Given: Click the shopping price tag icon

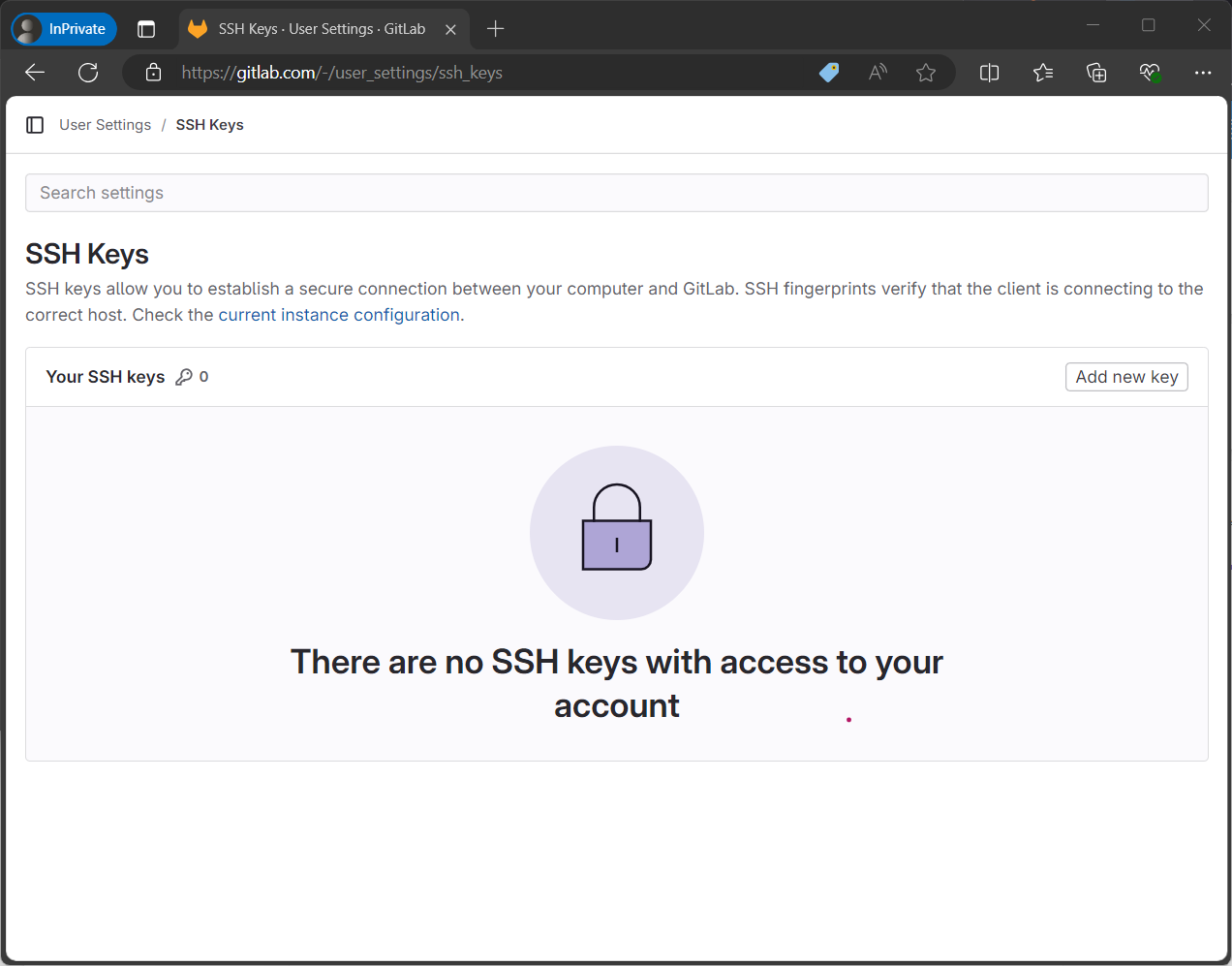Looking at the screenshot, I should [829, 73].
